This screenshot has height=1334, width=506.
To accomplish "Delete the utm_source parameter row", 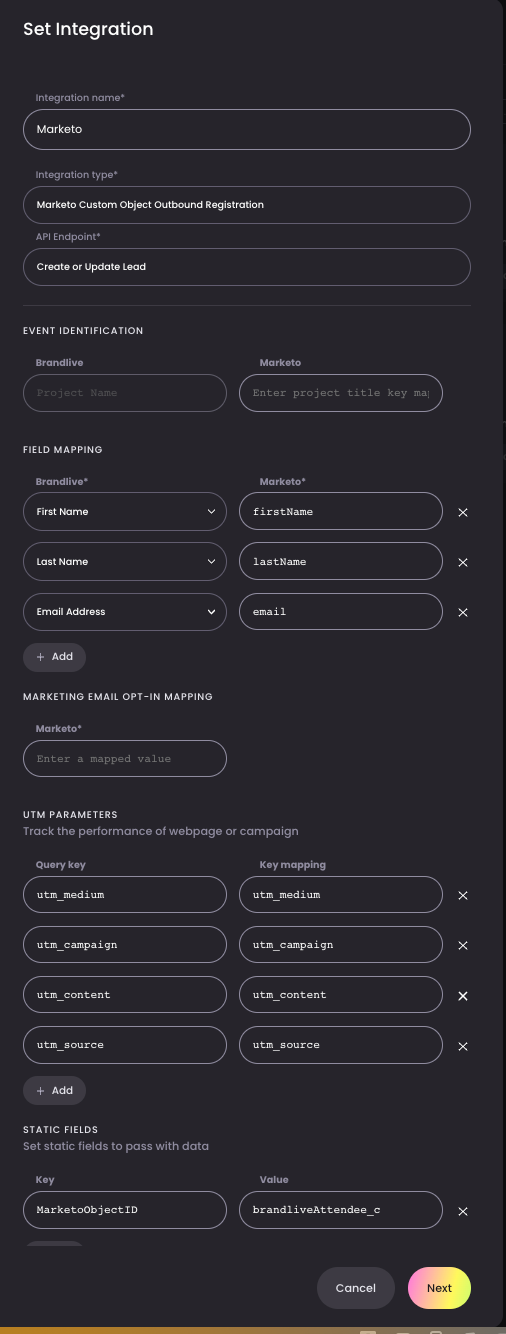I will pos(463,1046).
